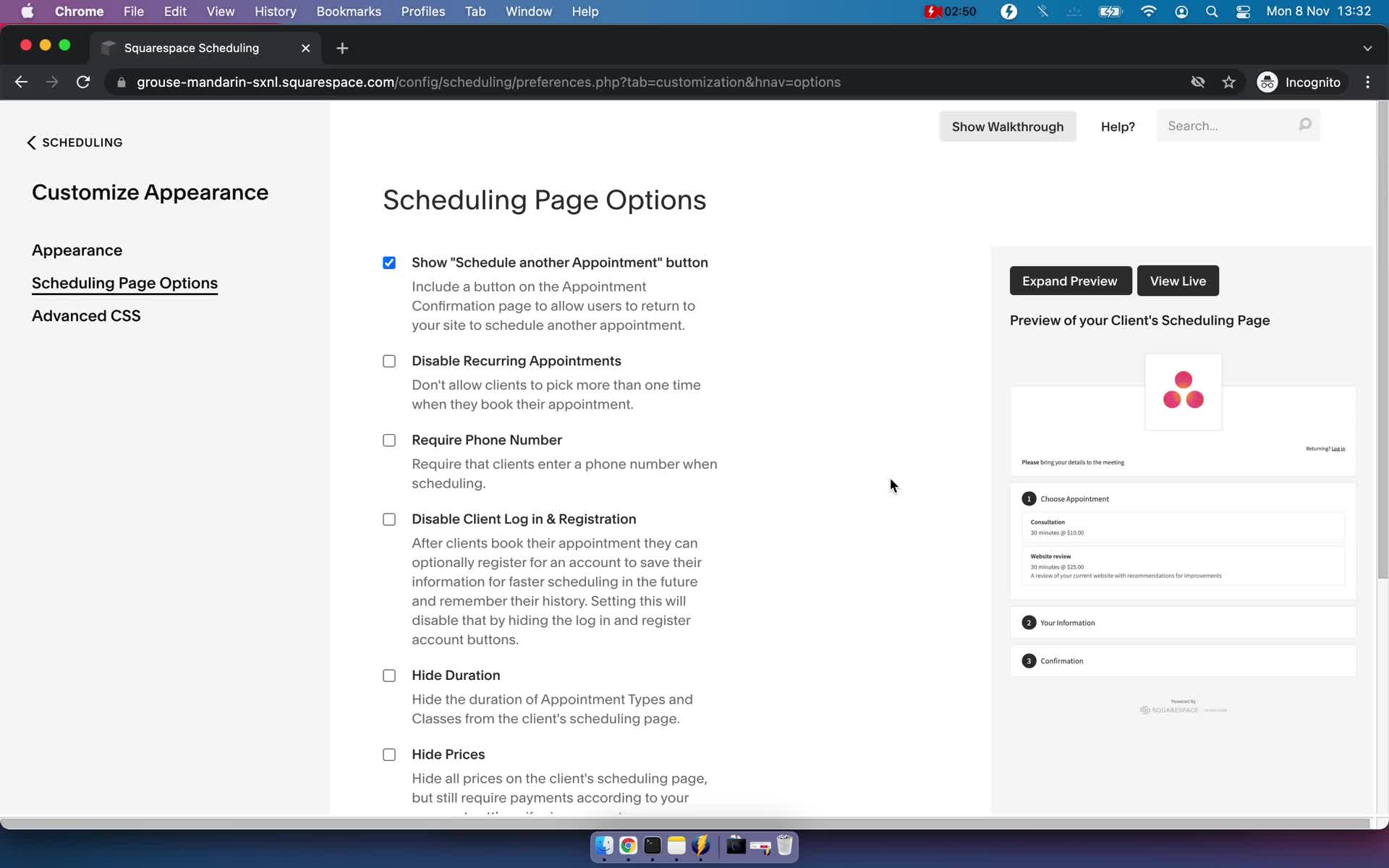Screen dimensions: 1389x868
Task: Open Wi-Fi status in the menu bar
Action: [x=1148, y=12]
